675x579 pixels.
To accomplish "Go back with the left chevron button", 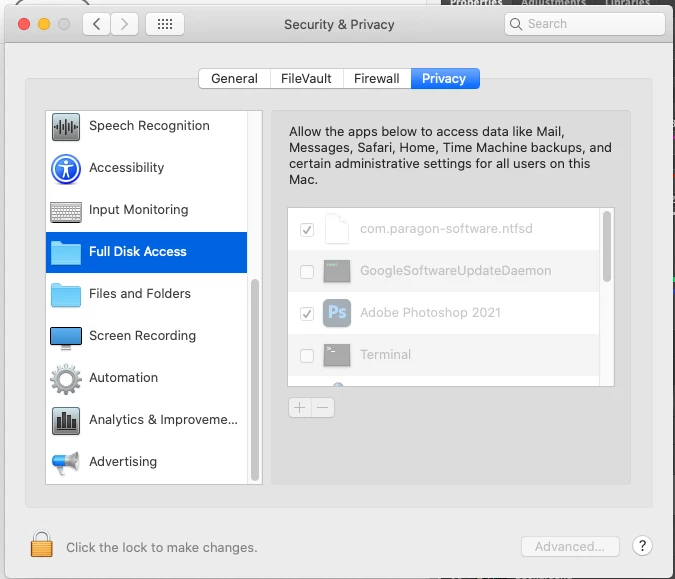I will point(96,24).
